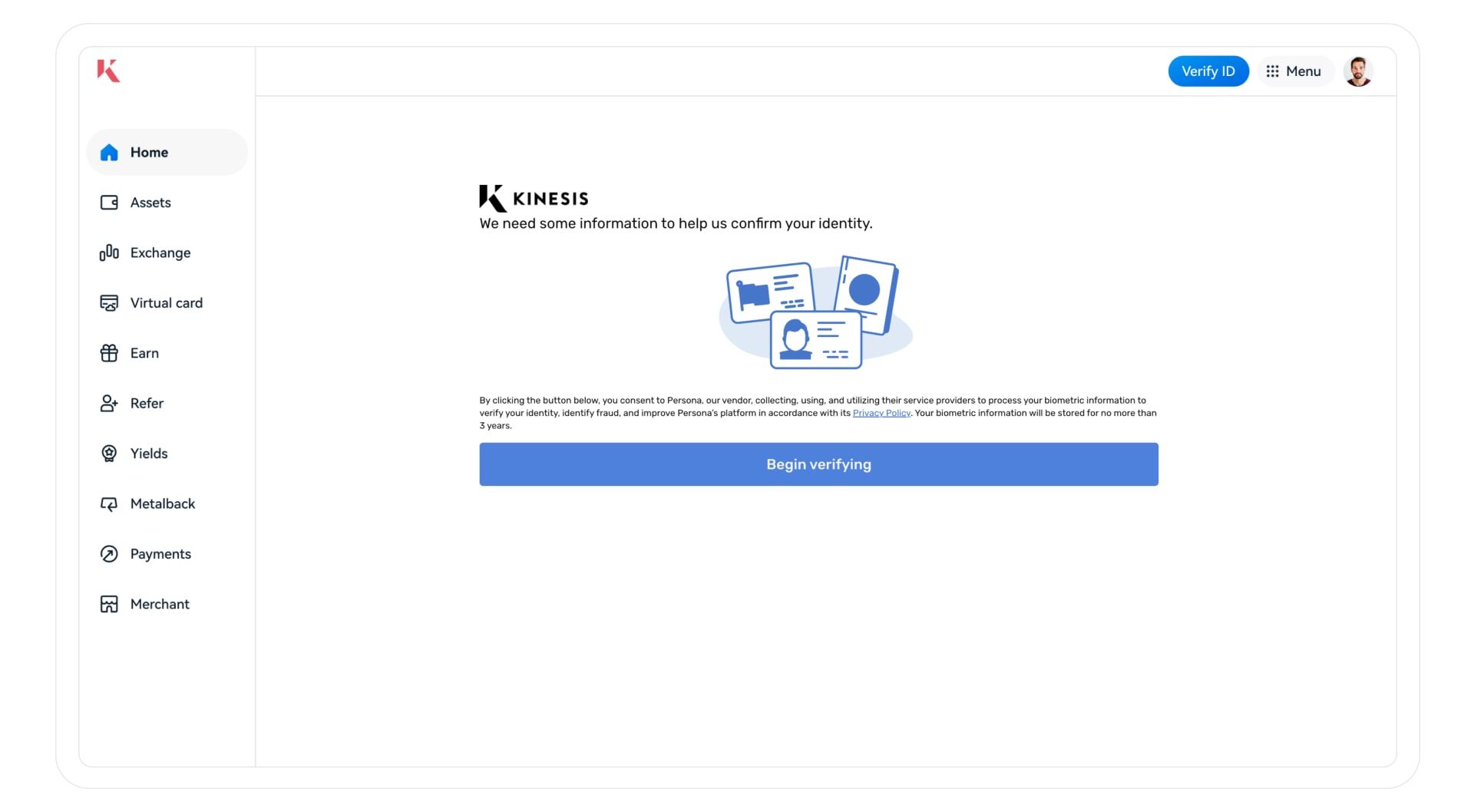Click the red Kinesis K logo
Screen dimensions: 1474x812
click(108, 71)
